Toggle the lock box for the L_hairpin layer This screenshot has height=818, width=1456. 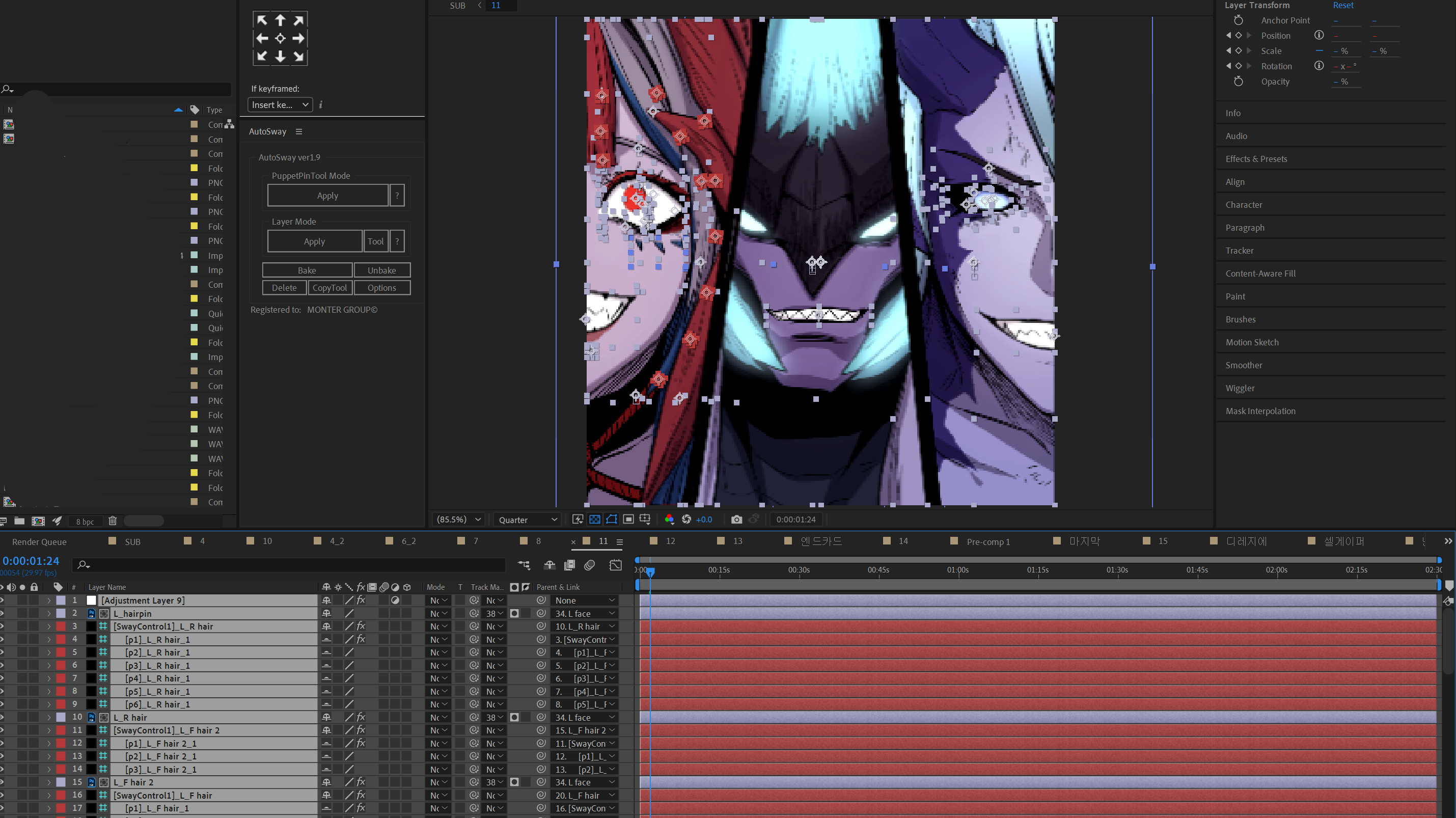click(x=34, y=613)
